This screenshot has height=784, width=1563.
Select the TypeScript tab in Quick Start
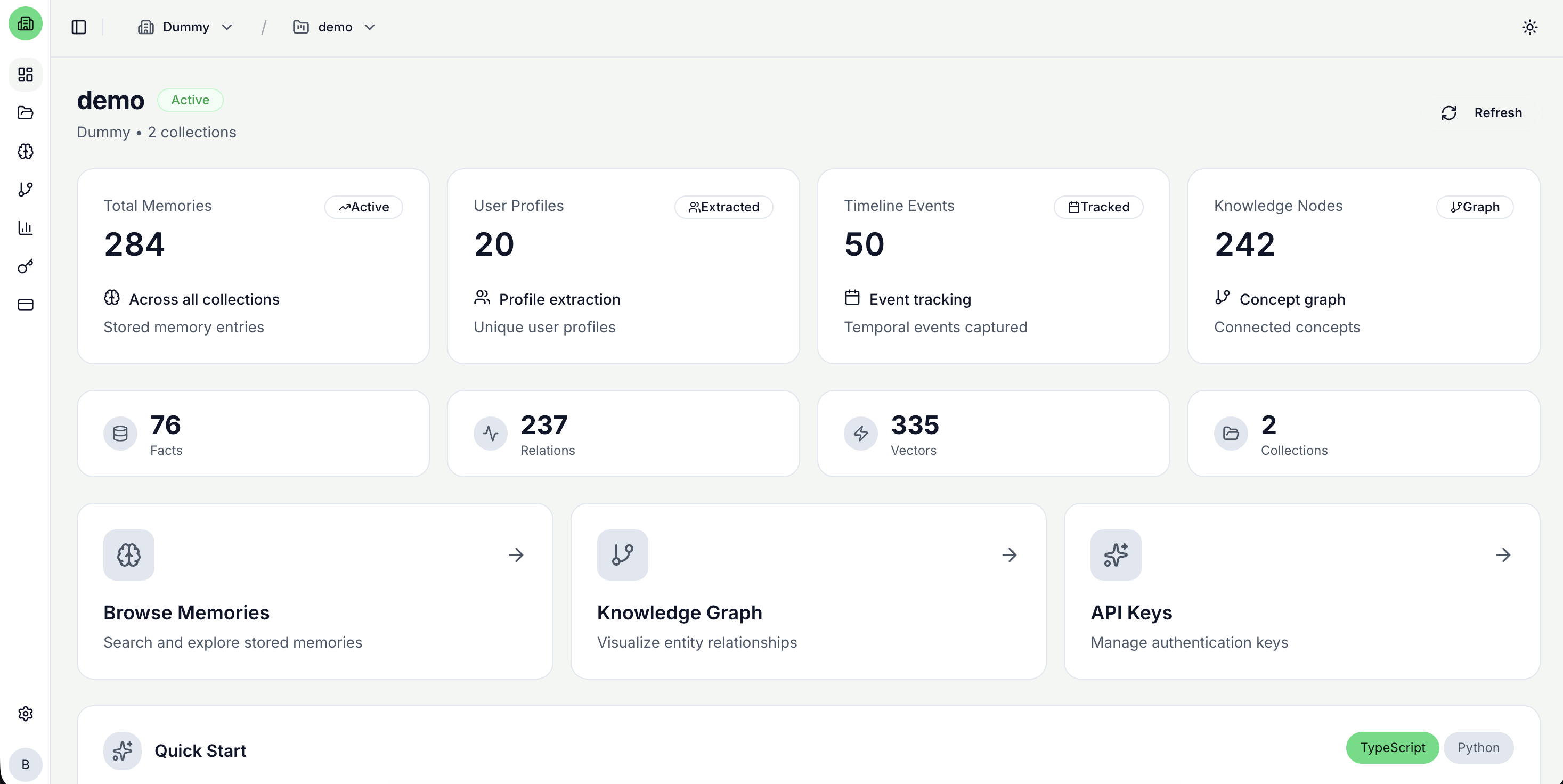pos(1392,748)
